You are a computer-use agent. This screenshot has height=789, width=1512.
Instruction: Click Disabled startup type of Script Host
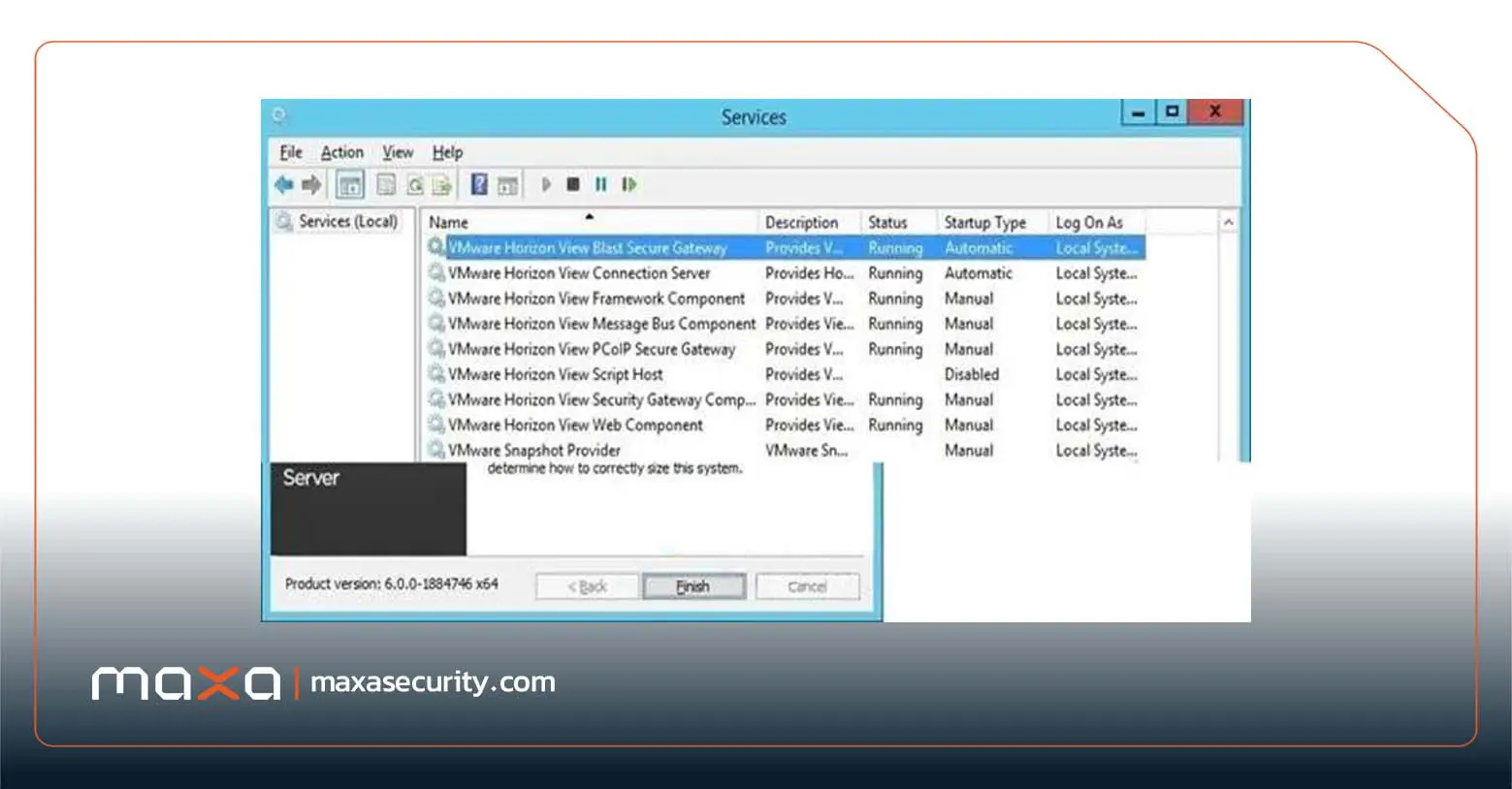click(972, 373)
